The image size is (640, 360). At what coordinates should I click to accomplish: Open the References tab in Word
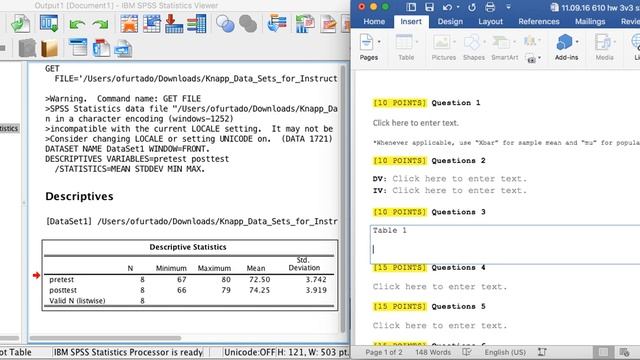tap(538, 21)
